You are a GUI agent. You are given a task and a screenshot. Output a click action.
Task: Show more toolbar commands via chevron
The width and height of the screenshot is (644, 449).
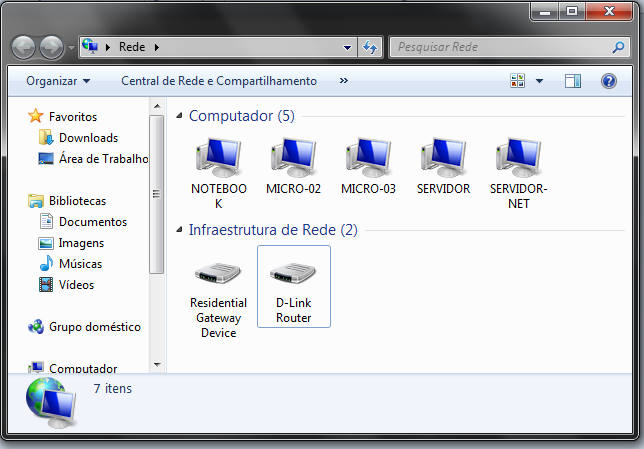tap(344, 81)
